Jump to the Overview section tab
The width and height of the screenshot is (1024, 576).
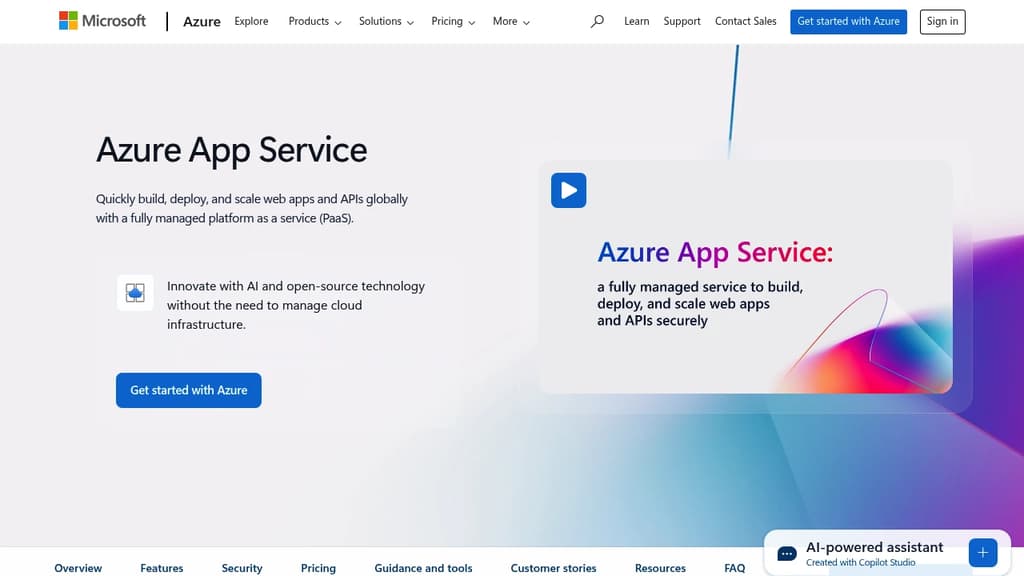[x=78, y=568]
